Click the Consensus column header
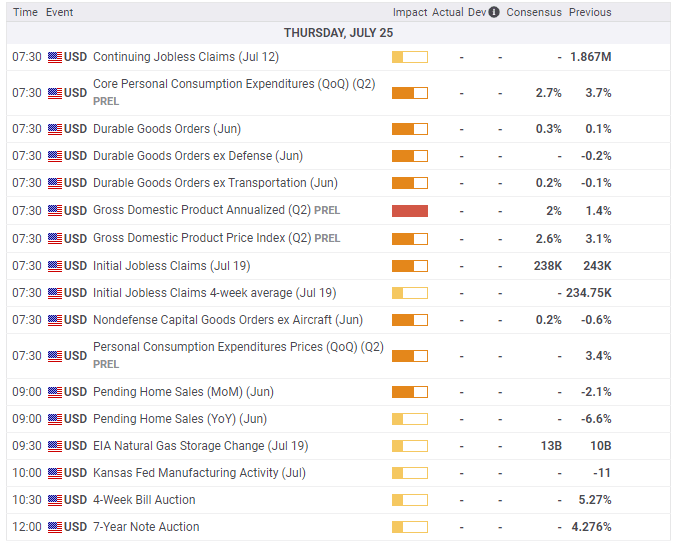 tap(534, 12)
